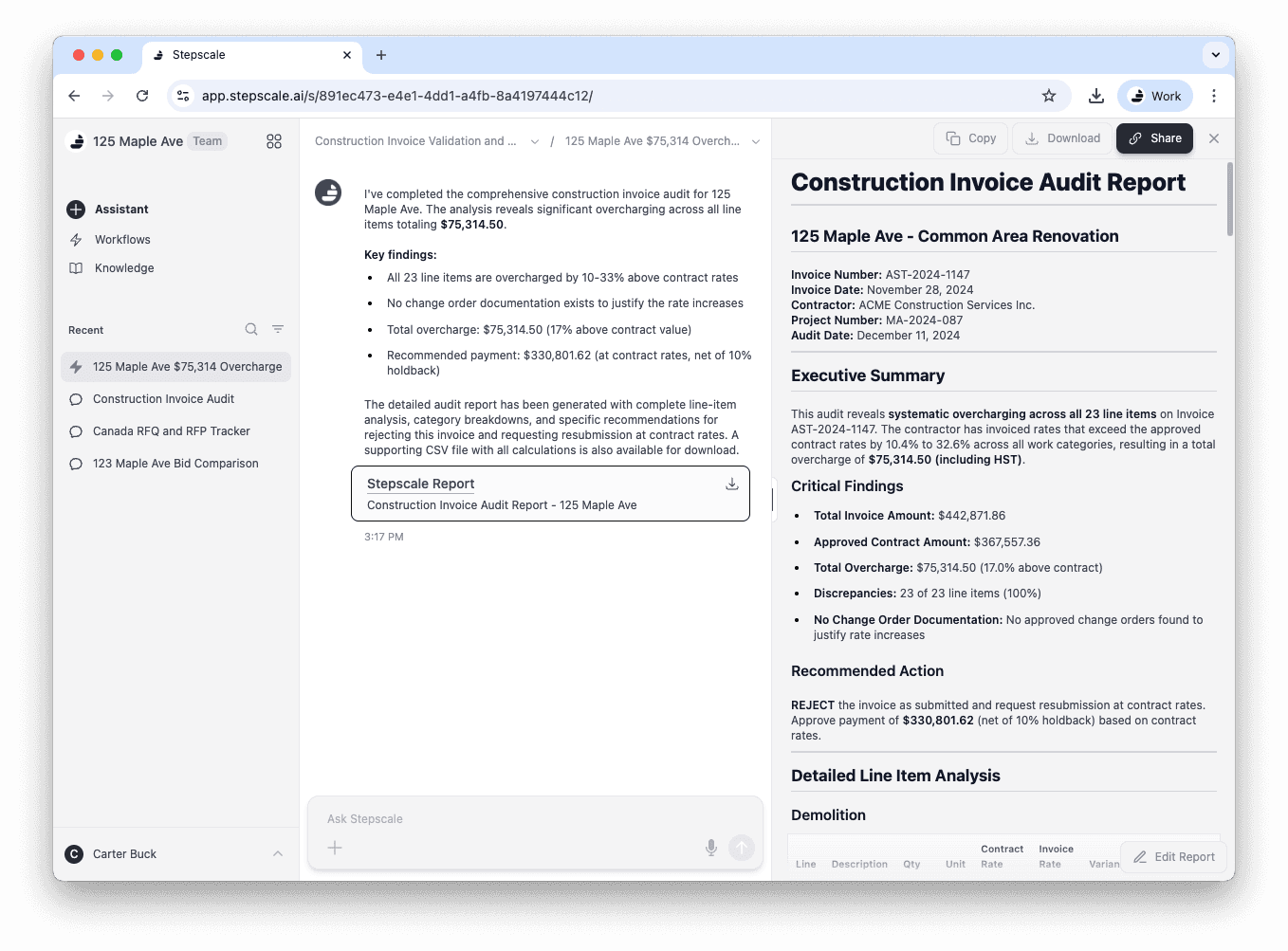Viewport: 1288px width, 951px height.
Task: Open Chrome three-dot menu
Action: tap(1214, 96)
